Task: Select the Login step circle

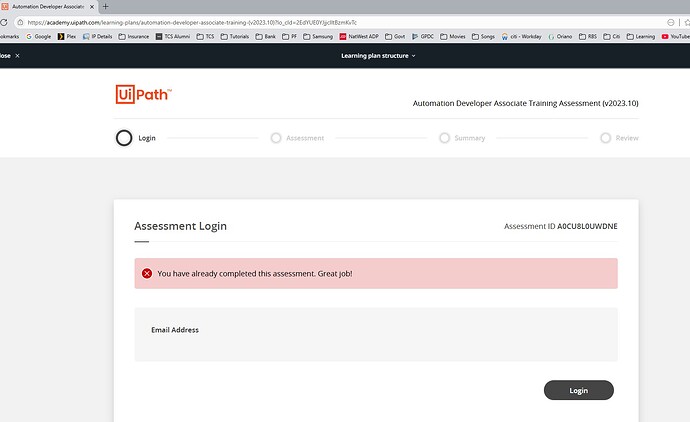Action: click(x=124, y=138)
